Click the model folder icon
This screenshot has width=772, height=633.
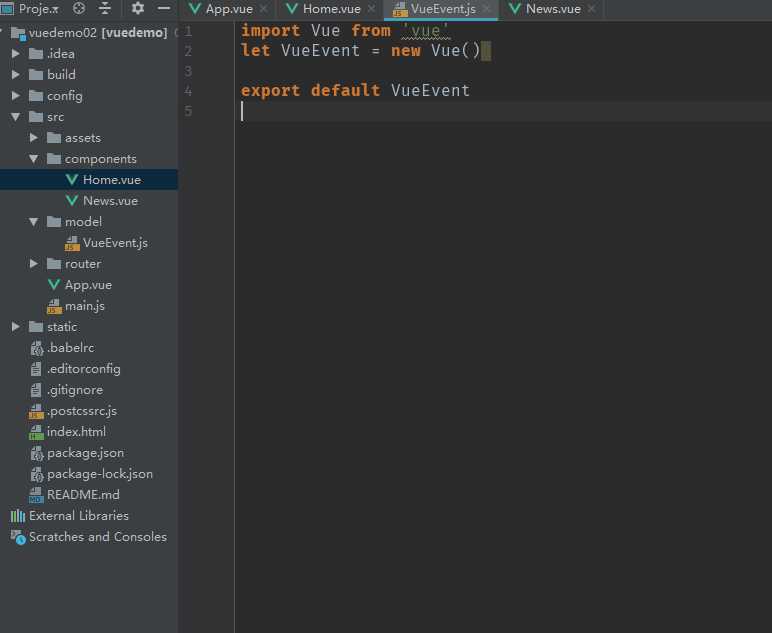[x=54, y=222]
